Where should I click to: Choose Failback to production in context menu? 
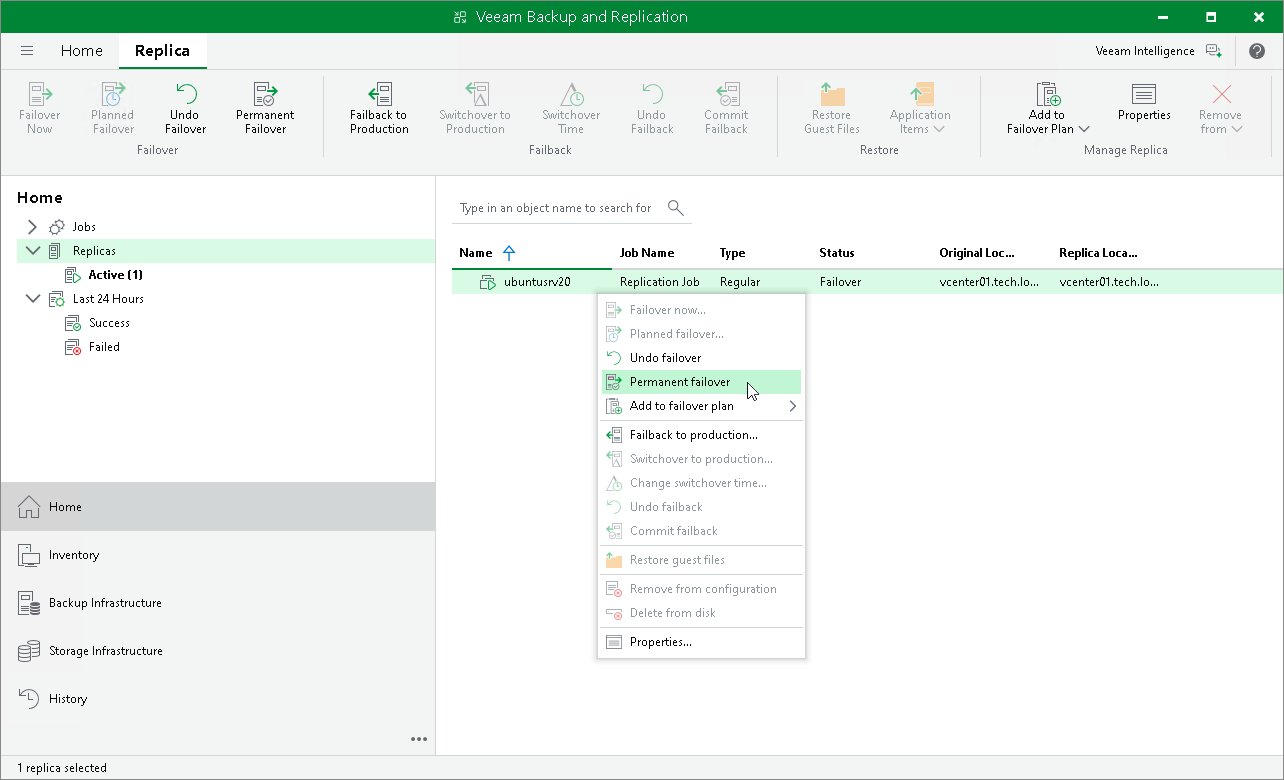701,435
